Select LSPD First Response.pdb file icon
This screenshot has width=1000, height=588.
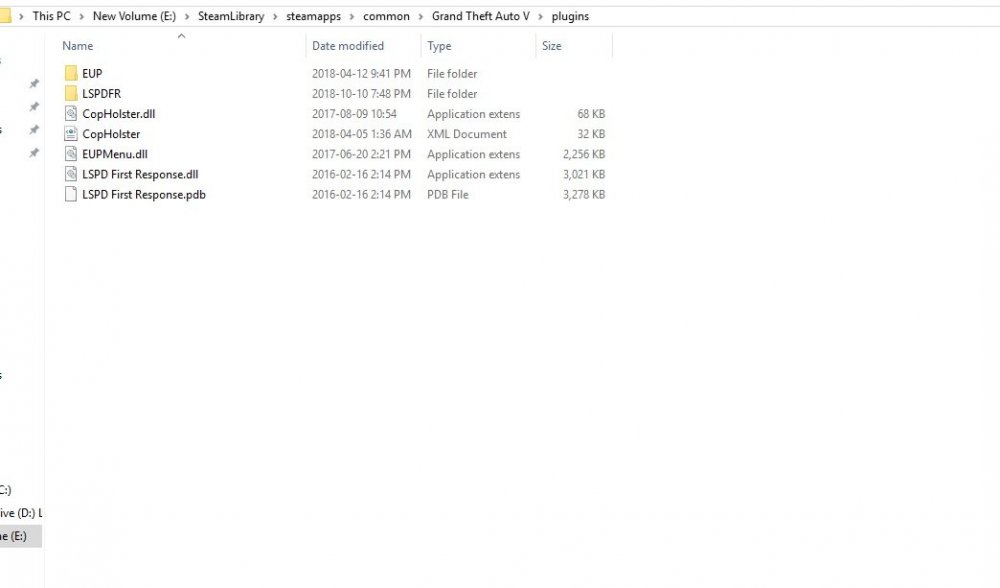pyautogui.click(x=71, y=195)
